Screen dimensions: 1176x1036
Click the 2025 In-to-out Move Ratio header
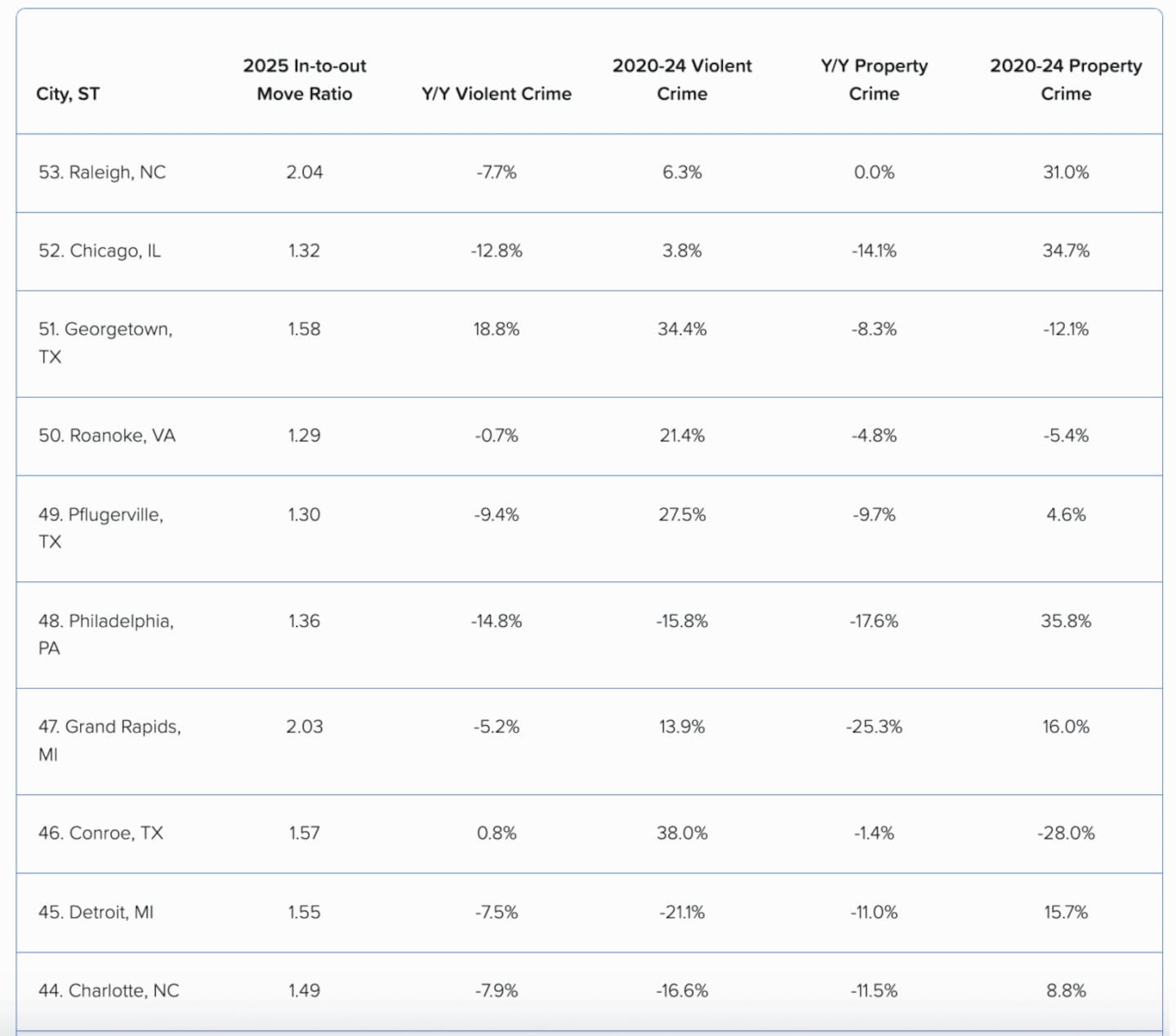coord(305,80)
